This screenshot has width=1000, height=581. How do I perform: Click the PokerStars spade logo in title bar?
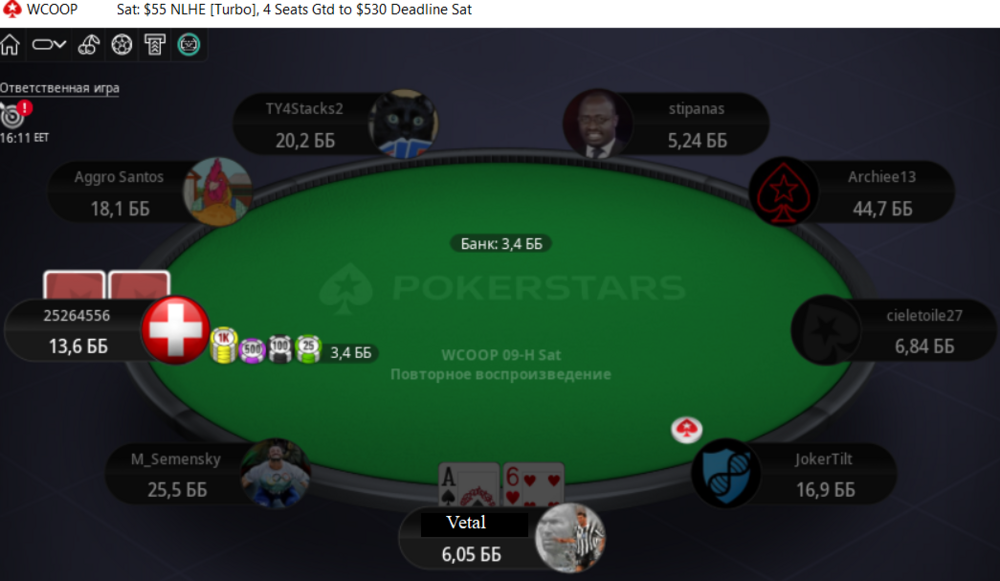tap(11, 10)
